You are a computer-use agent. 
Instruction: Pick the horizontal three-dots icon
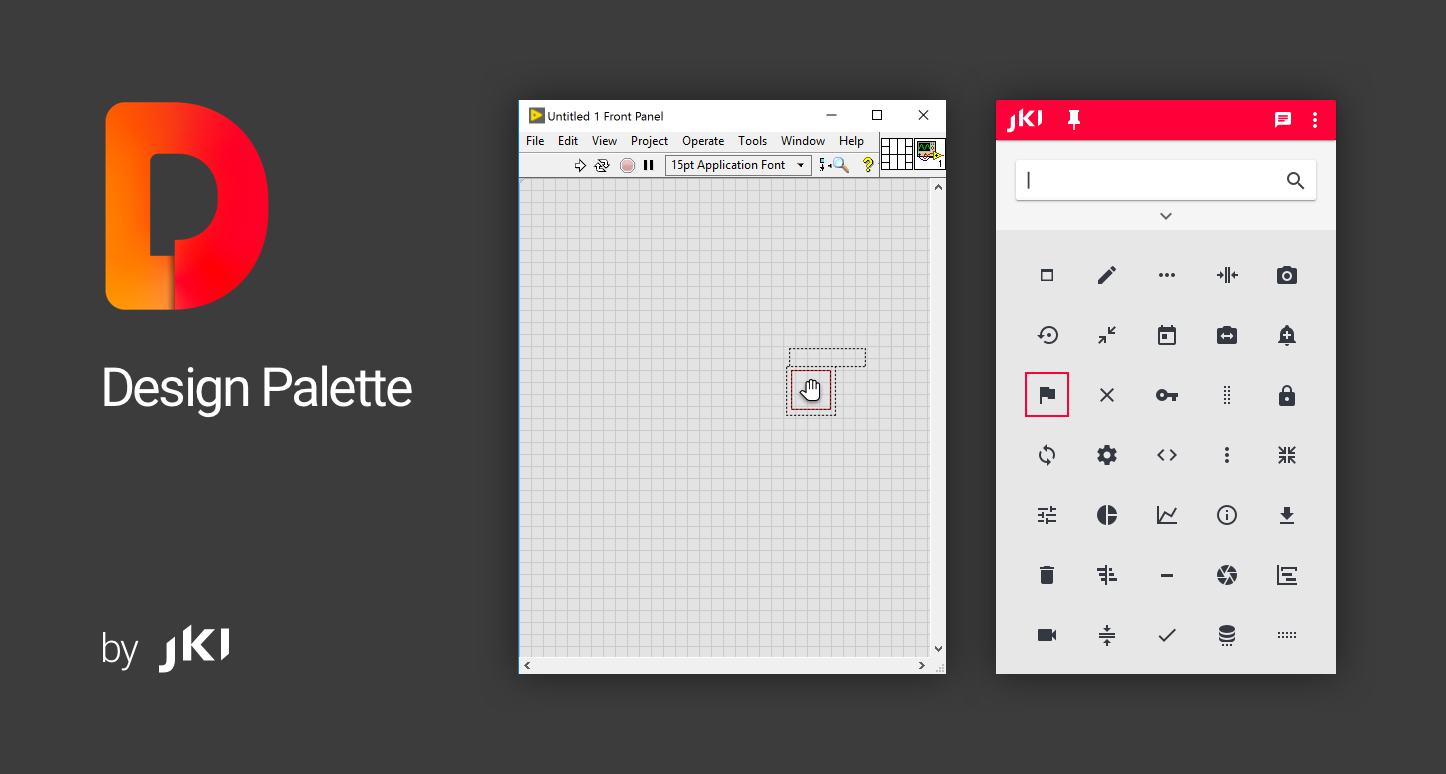(1167, 275)
